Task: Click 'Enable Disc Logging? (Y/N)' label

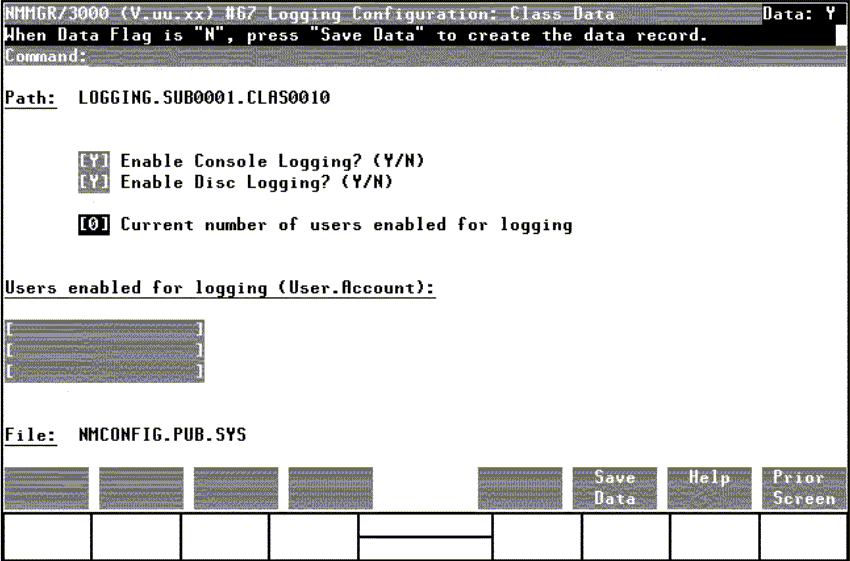Action: 256,183
